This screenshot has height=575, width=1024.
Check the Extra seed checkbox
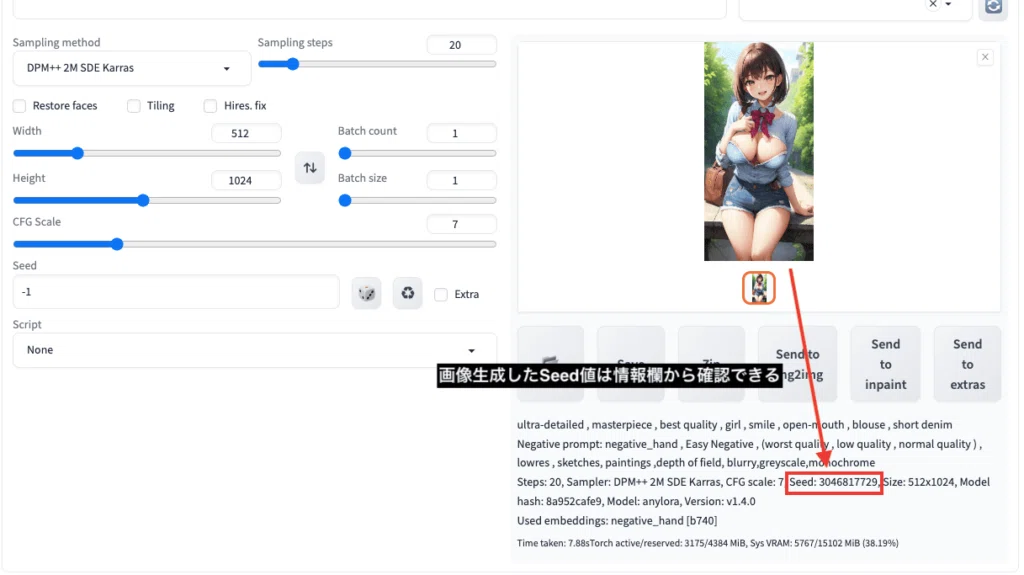[441, 295]
